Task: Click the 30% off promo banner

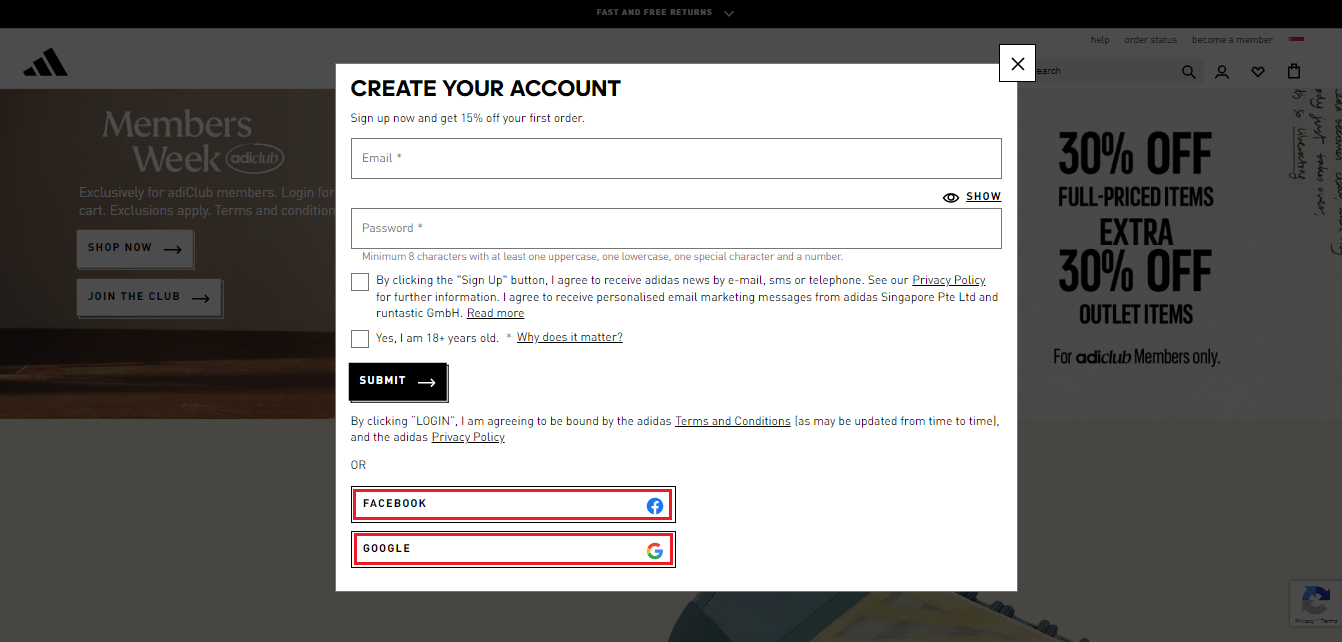Action: tap(1136, 247)
